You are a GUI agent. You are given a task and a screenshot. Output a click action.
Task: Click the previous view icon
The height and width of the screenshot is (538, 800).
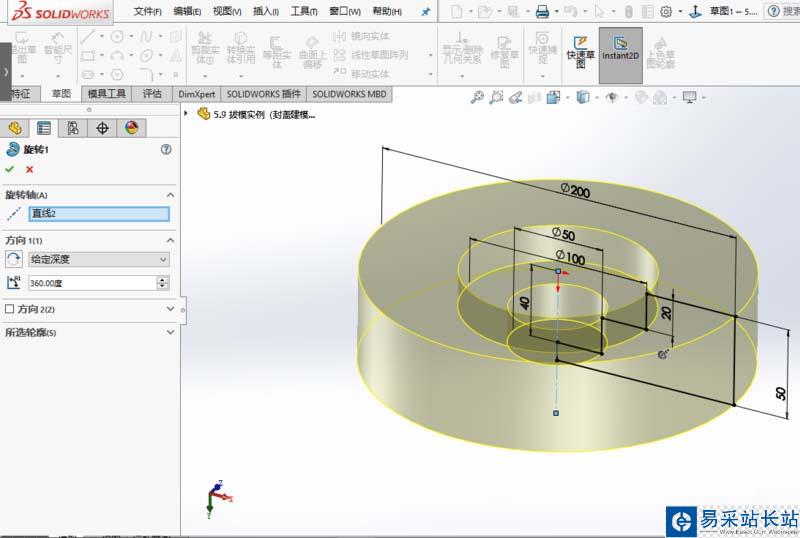[515, 97]
